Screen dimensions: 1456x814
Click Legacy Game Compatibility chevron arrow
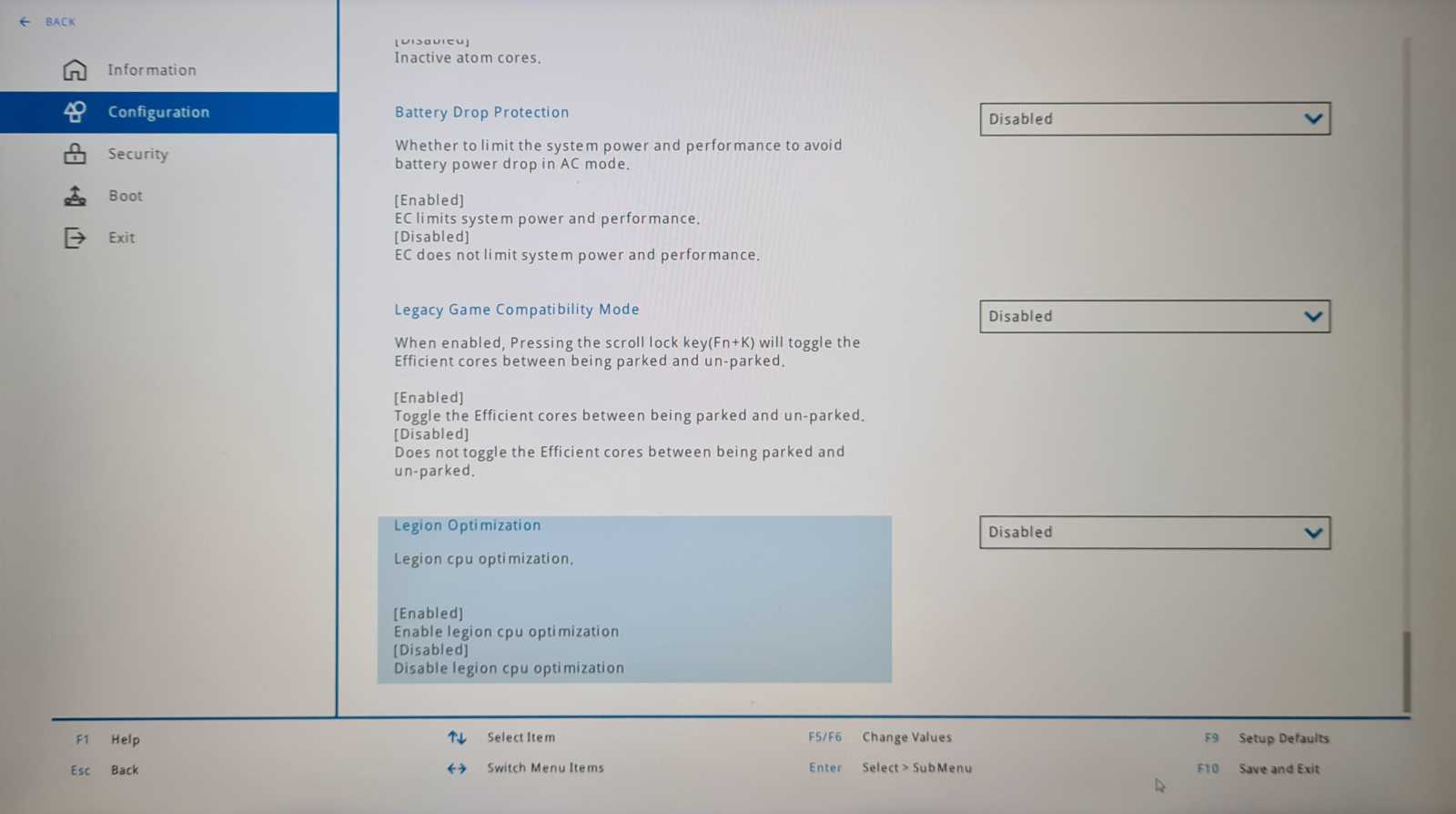coord(1312,317)
